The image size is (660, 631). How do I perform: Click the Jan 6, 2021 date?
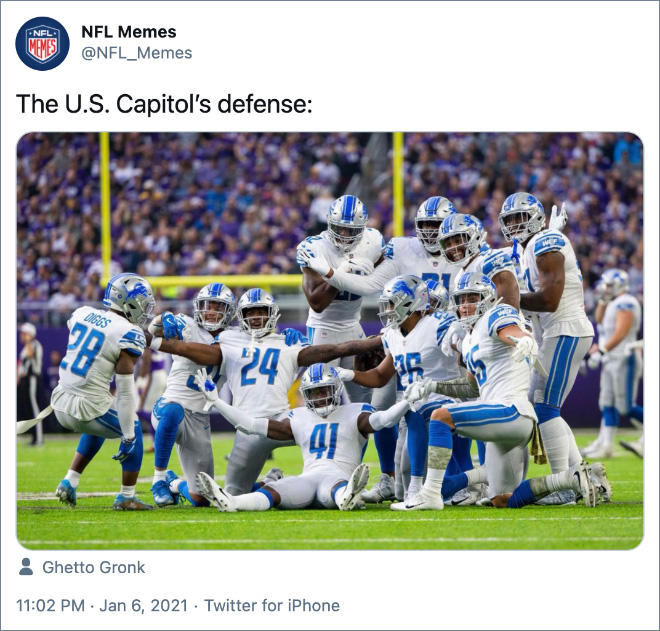pos(144,606)
